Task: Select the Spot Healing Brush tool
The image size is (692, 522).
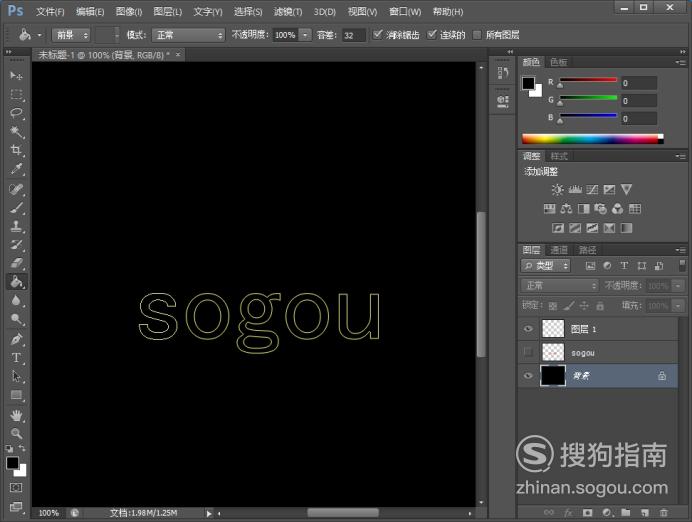Action: [x=16, y=189]
